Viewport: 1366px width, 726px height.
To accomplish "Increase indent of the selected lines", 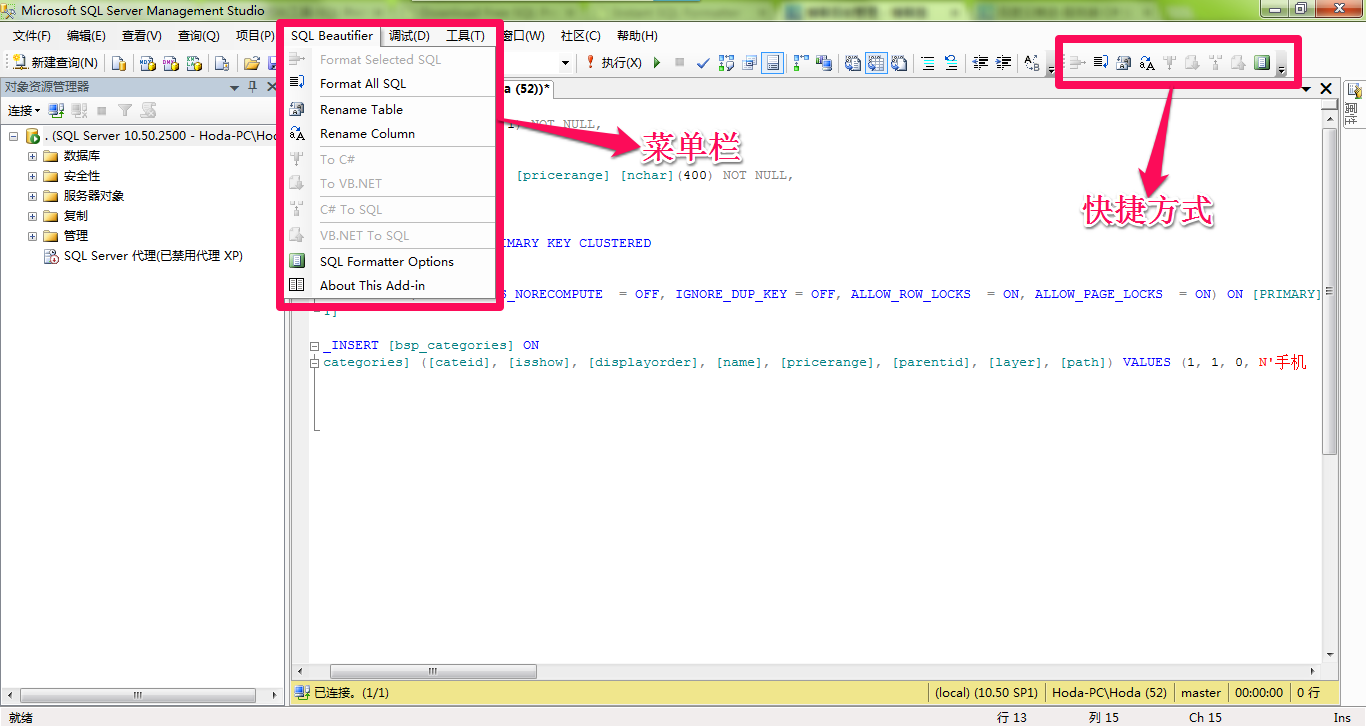I will coord(1003,63).
